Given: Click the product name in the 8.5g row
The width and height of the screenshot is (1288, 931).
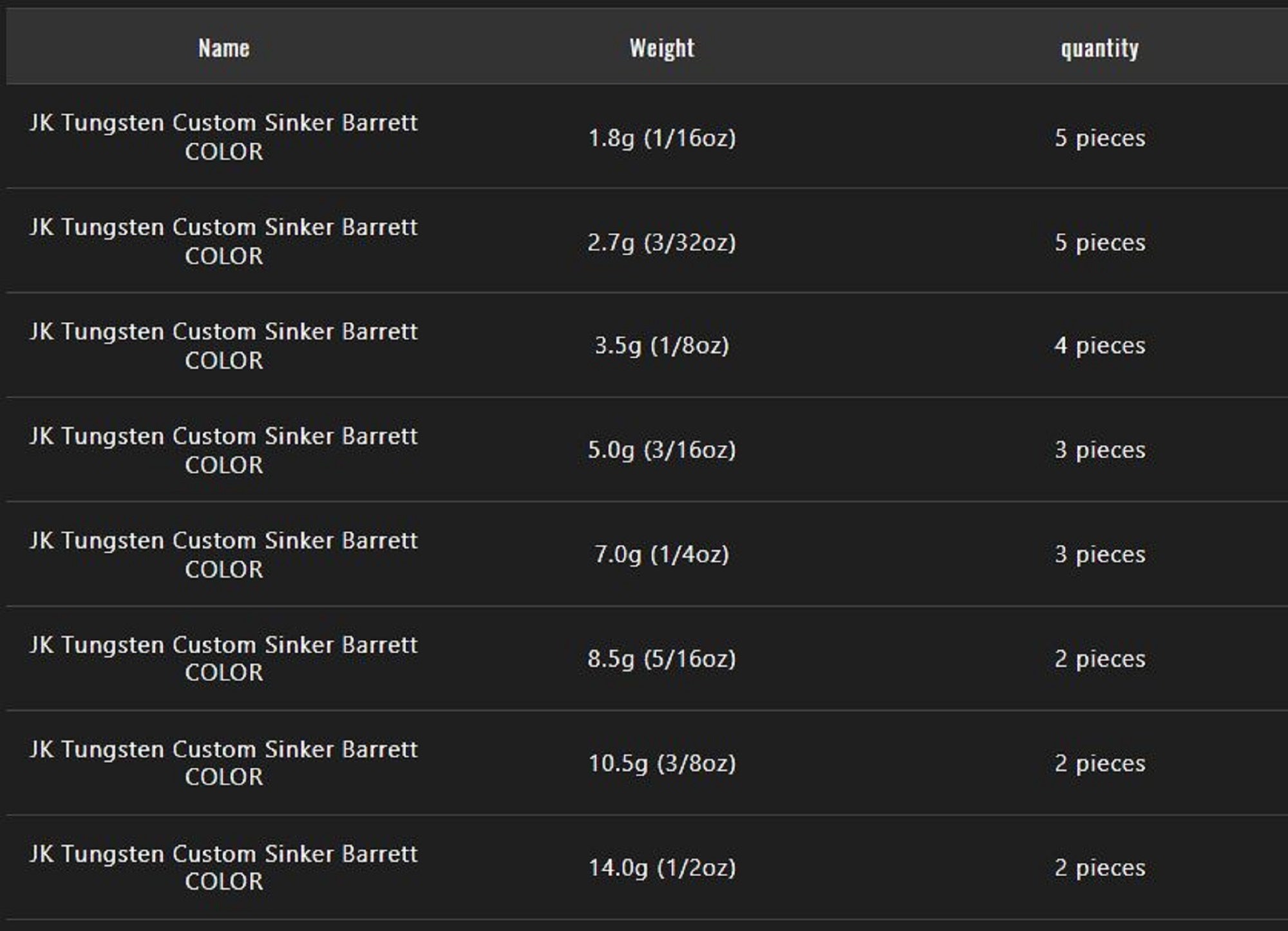Looking at the screenshot, I should (223, 659).
